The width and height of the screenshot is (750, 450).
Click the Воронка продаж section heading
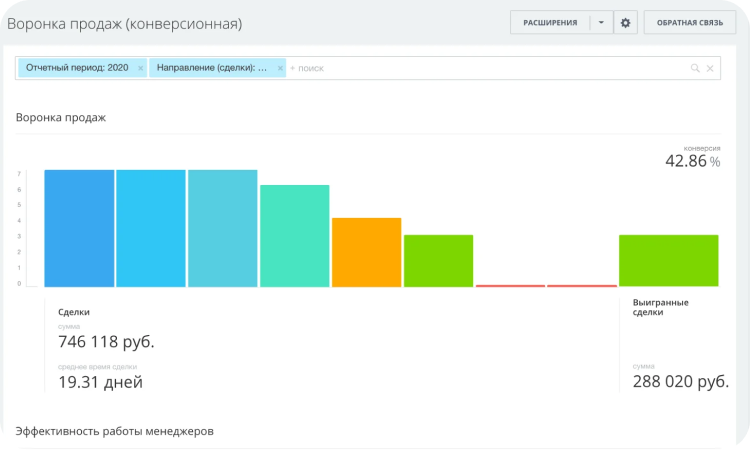tap(61, 118)
